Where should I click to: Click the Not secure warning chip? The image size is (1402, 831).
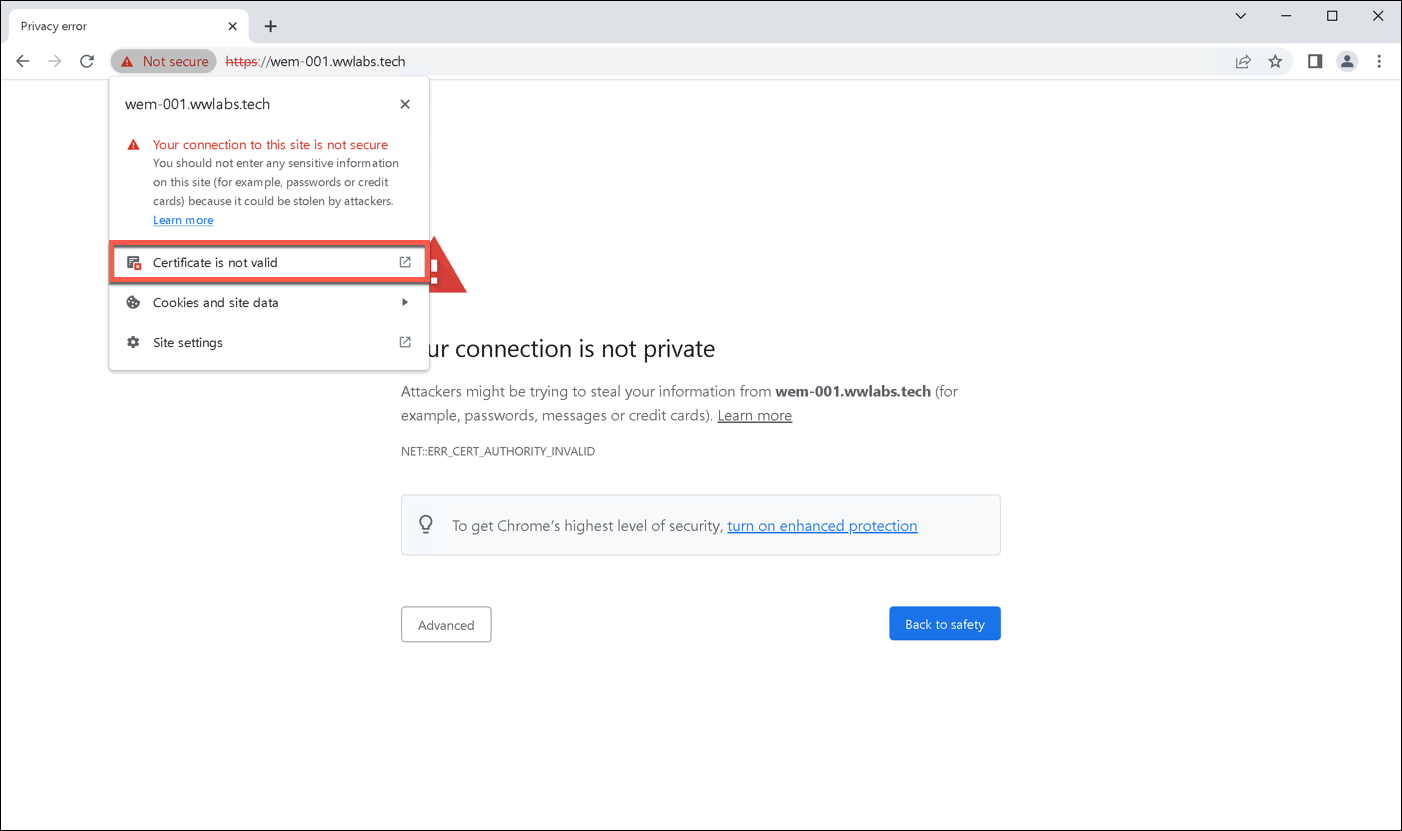(165, 61)
